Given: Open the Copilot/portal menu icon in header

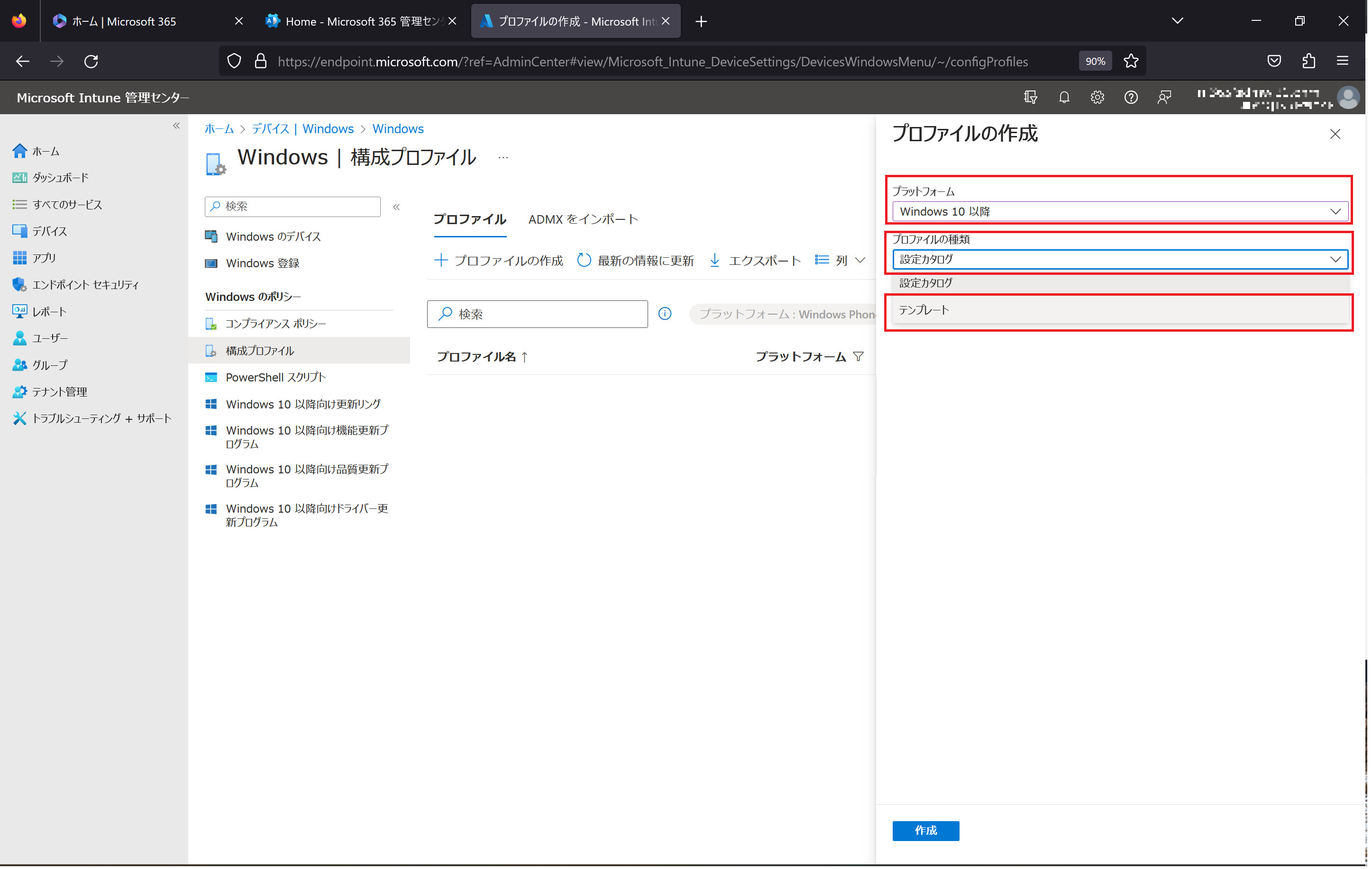Looking at the screenshot, I should click(x=1030, y=98).
